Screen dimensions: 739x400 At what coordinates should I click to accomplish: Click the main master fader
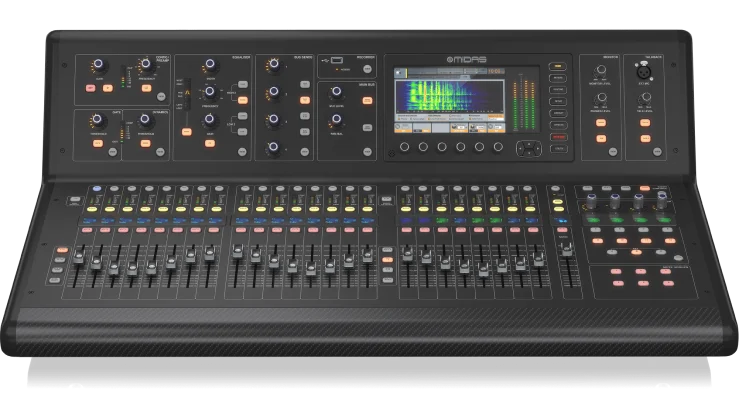pyautogui.click(x=567, y=249)
